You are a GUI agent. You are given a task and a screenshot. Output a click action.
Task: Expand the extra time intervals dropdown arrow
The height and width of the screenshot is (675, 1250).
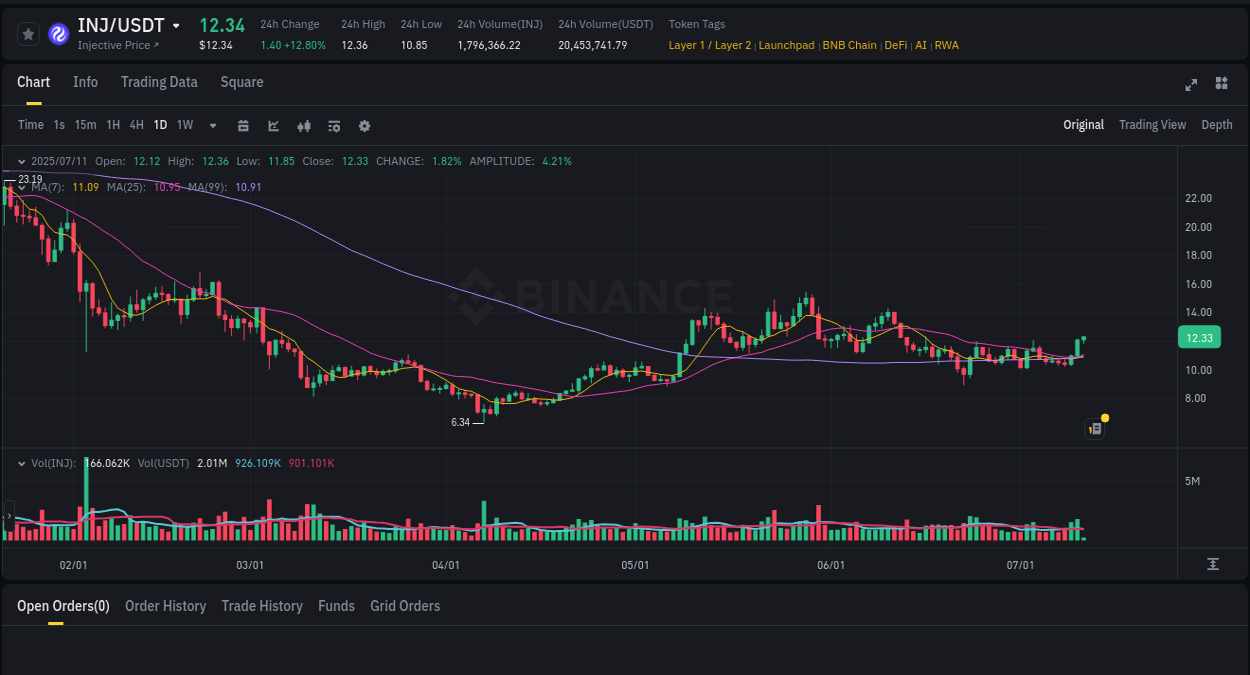click(212, 125)
